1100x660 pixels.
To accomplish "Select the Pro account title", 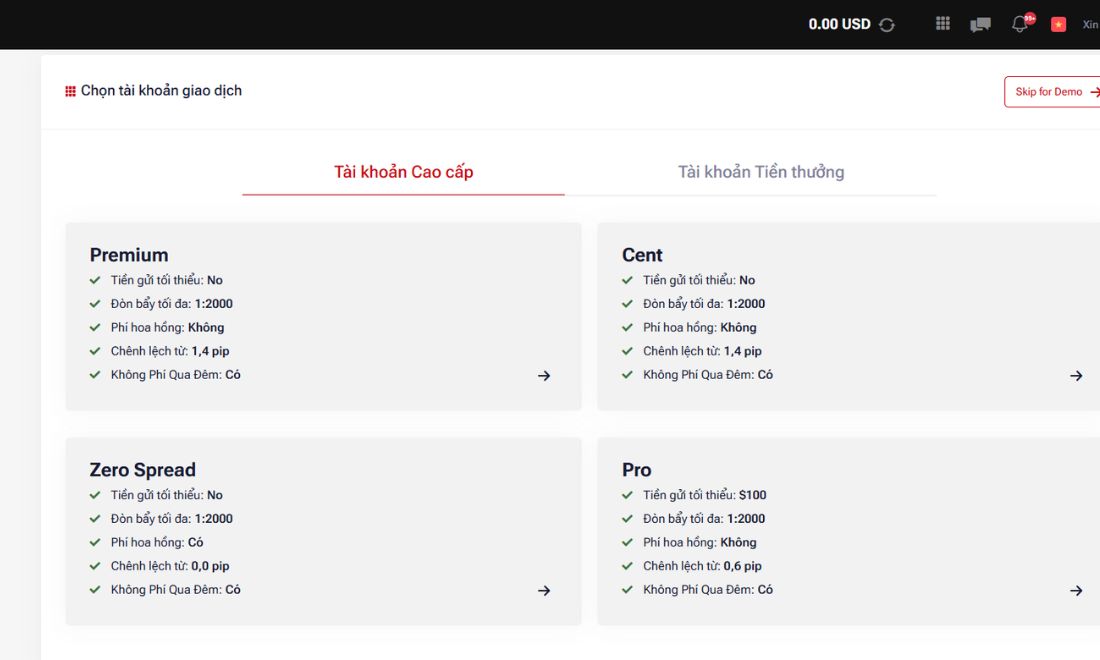I will [636, 469].
